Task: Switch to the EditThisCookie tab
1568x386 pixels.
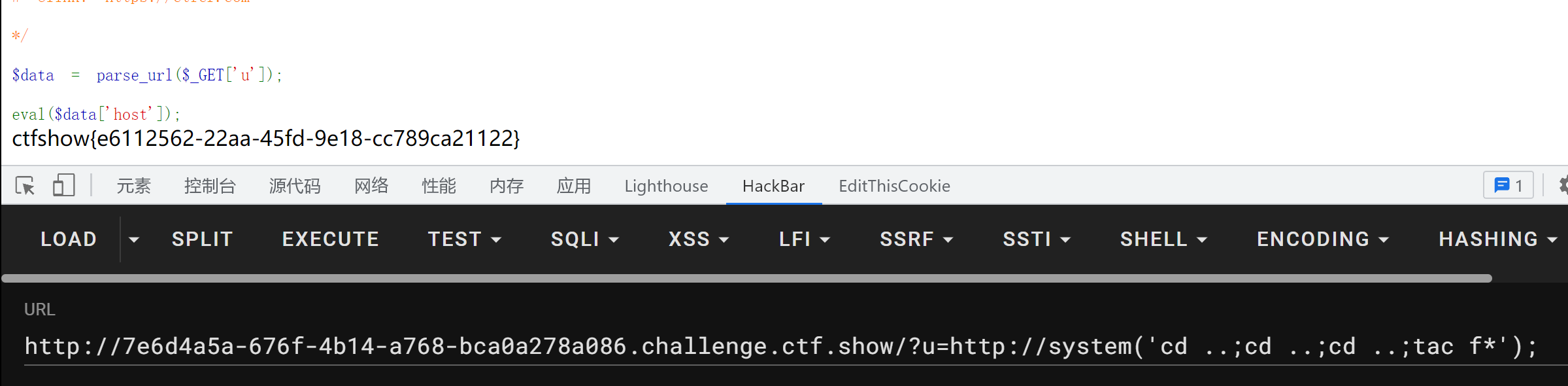Action: tap(894, 186)
